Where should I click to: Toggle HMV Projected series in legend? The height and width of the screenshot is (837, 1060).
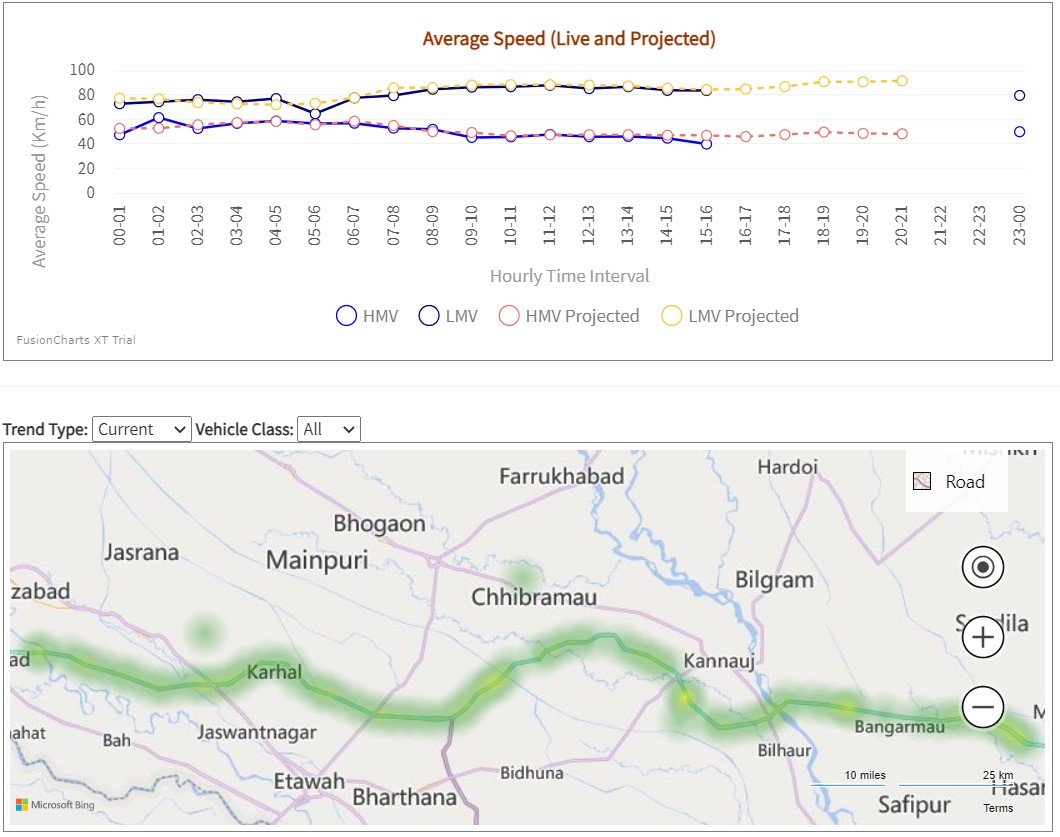click(582, 316)
